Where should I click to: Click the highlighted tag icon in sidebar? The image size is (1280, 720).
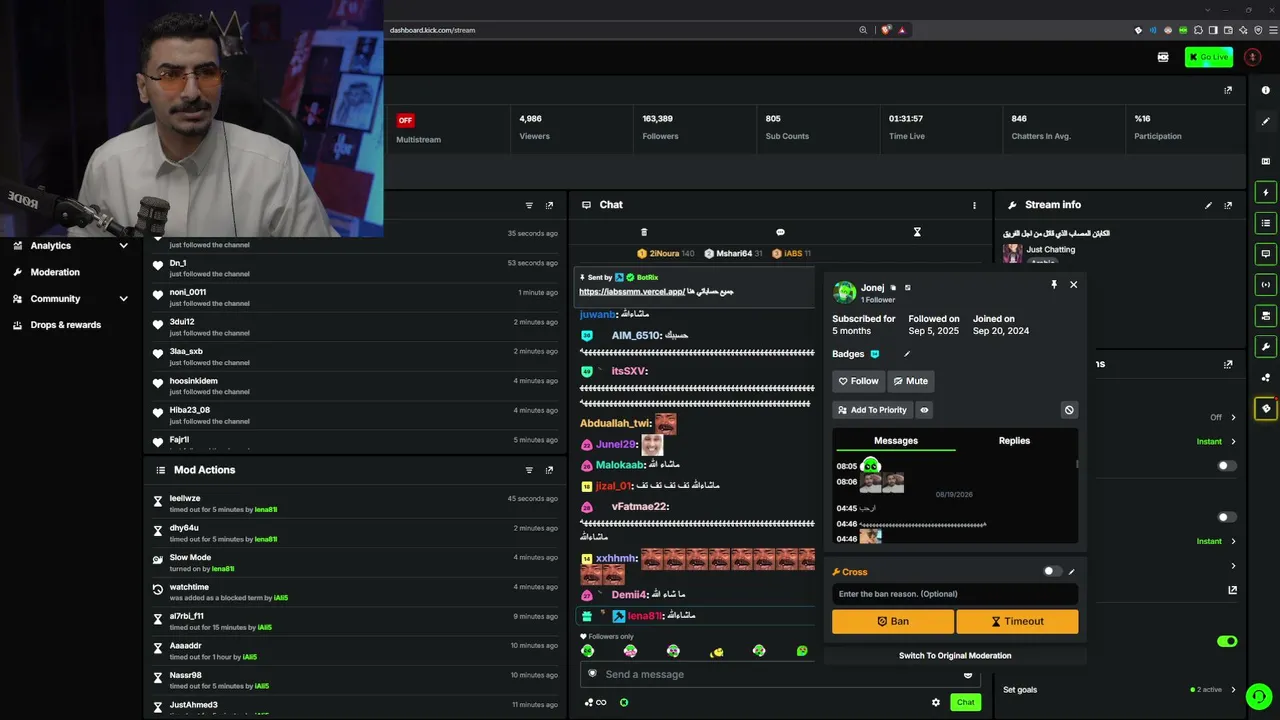(1266, 408)
